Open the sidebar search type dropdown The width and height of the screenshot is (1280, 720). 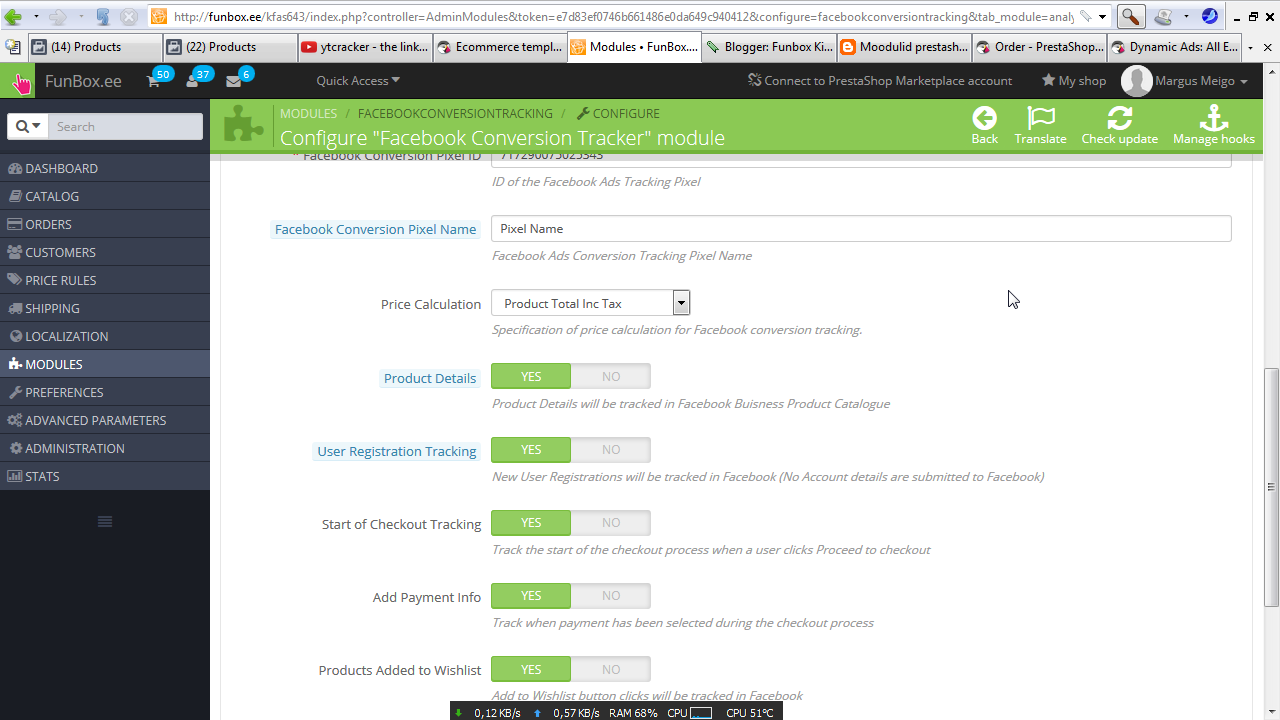coord(28,126)
